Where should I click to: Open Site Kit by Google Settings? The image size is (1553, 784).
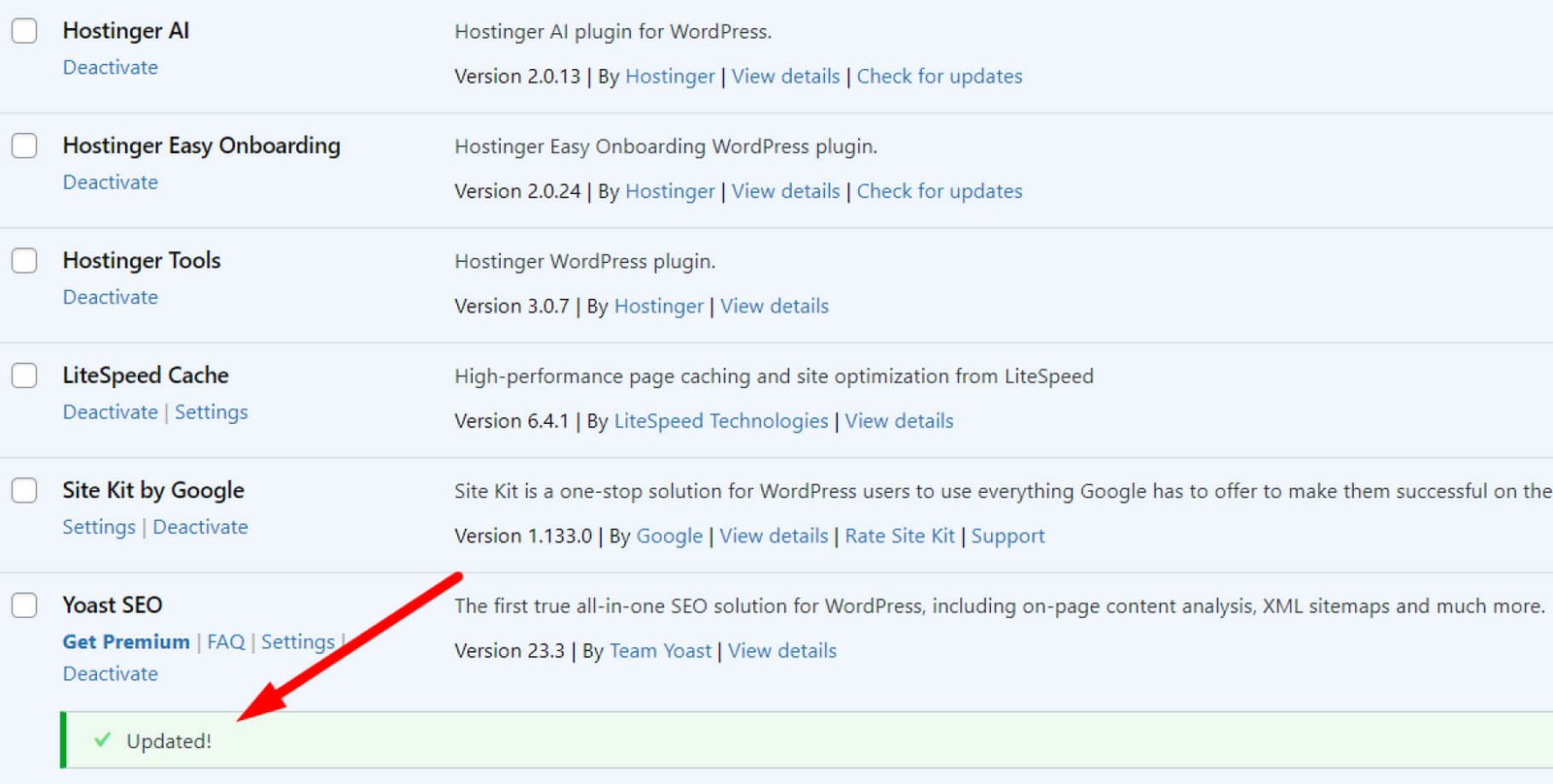tap(99, 527)
